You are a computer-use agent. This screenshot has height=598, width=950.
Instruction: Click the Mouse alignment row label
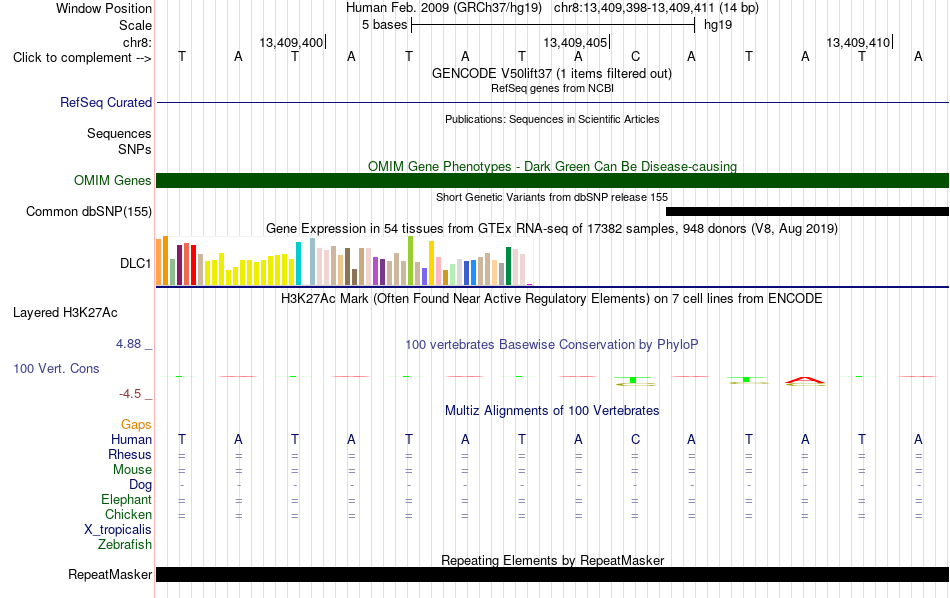point(132,470)
